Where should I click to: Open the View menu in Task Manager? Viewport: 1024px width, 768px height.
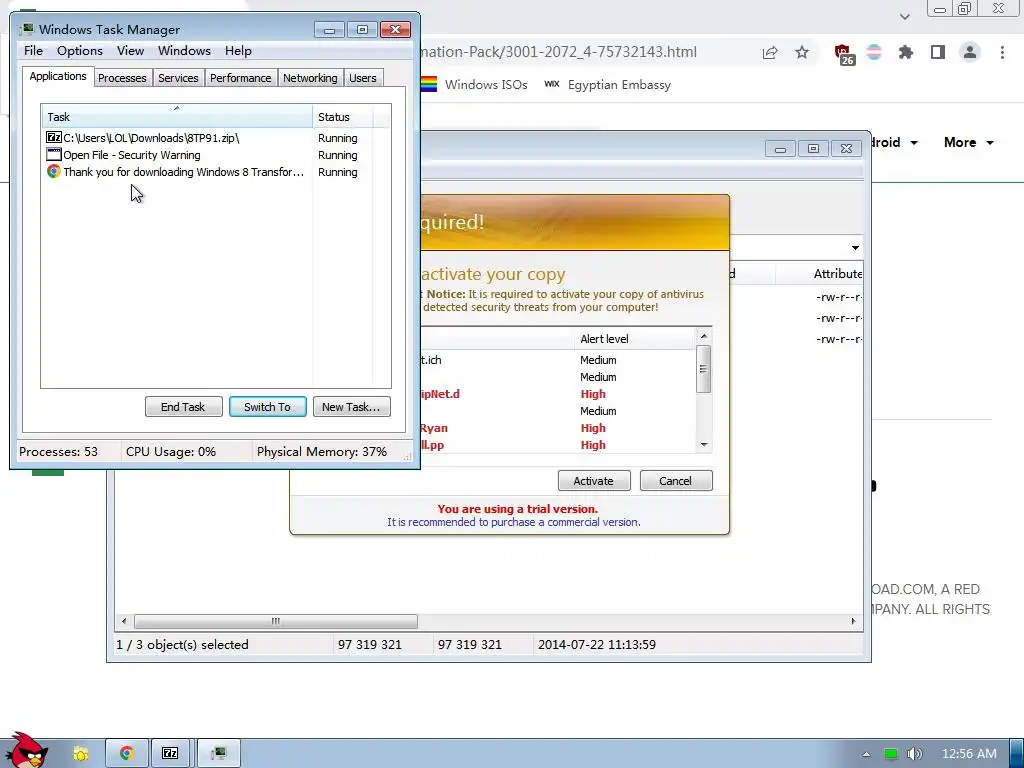click(x=130, y=51)
